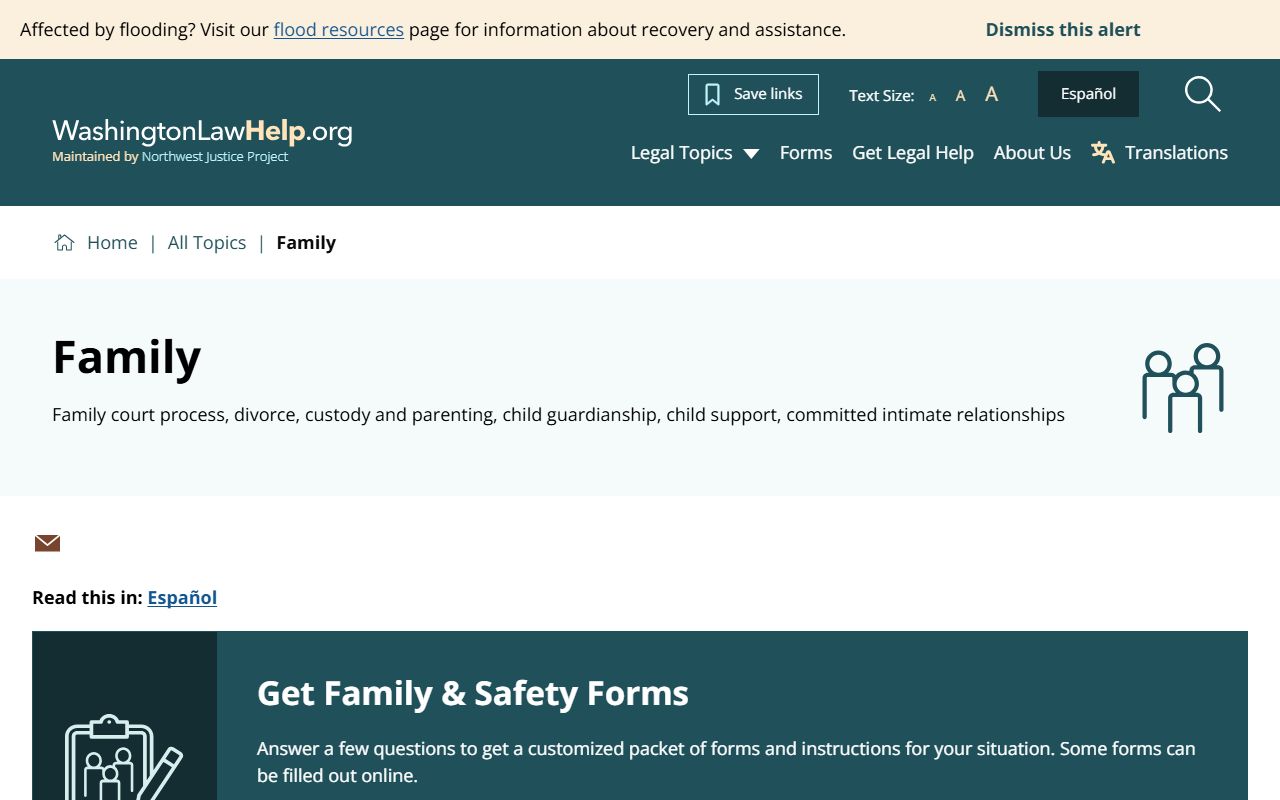Viewport: 1280px width, 800px height.
Task: Click the clipboard forms icon
Action: coord(124,757)
